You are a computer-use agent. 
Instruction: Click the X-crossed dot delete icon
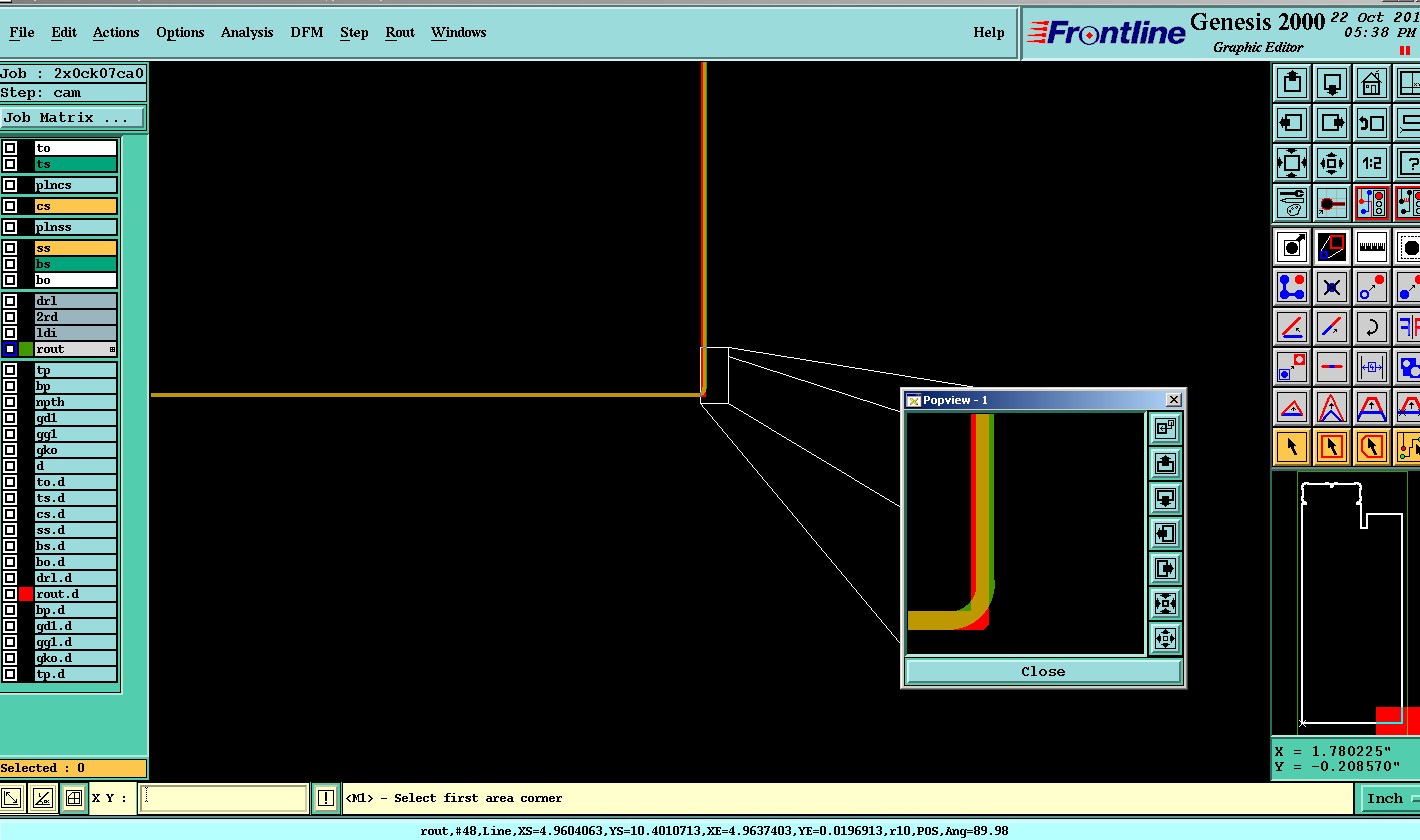(1332, 287)
